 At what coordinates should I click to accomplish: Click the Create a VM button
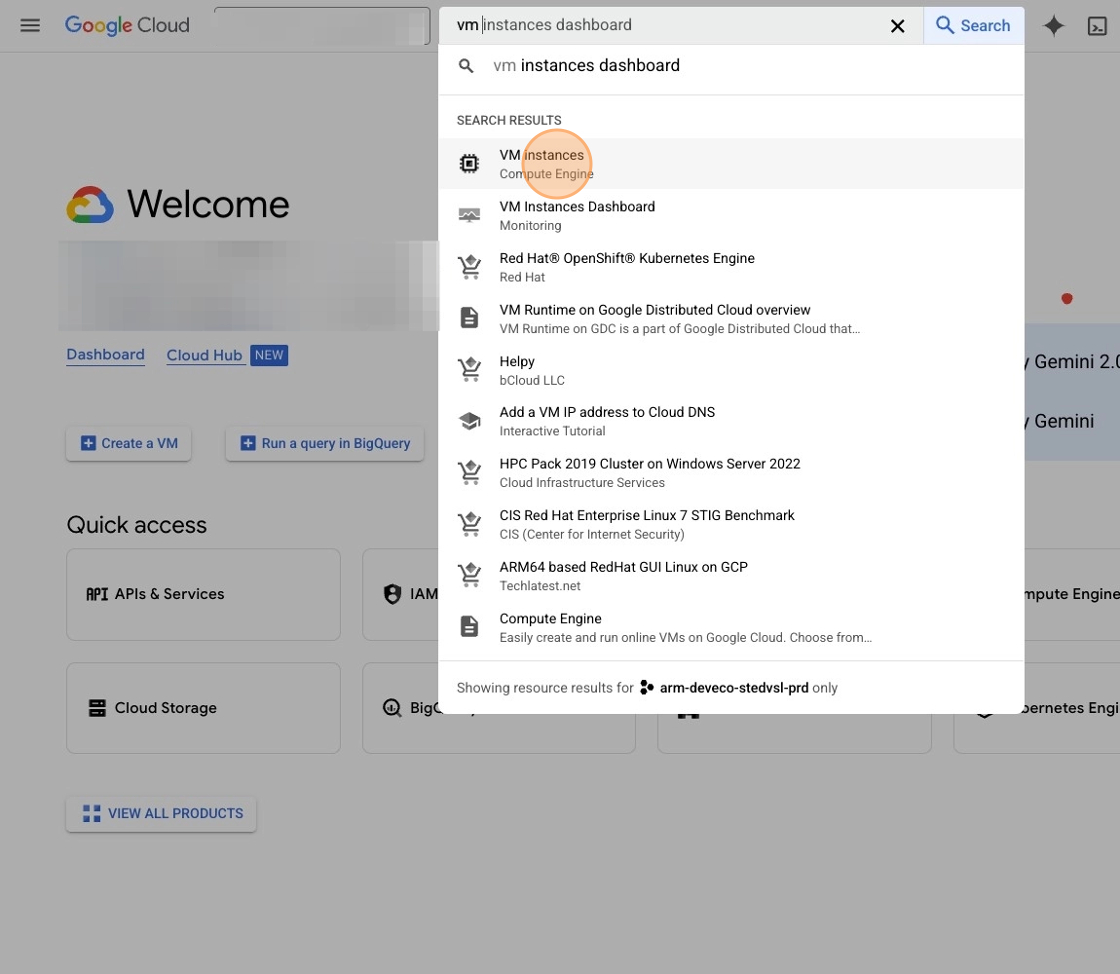click(x=129, y=443)
